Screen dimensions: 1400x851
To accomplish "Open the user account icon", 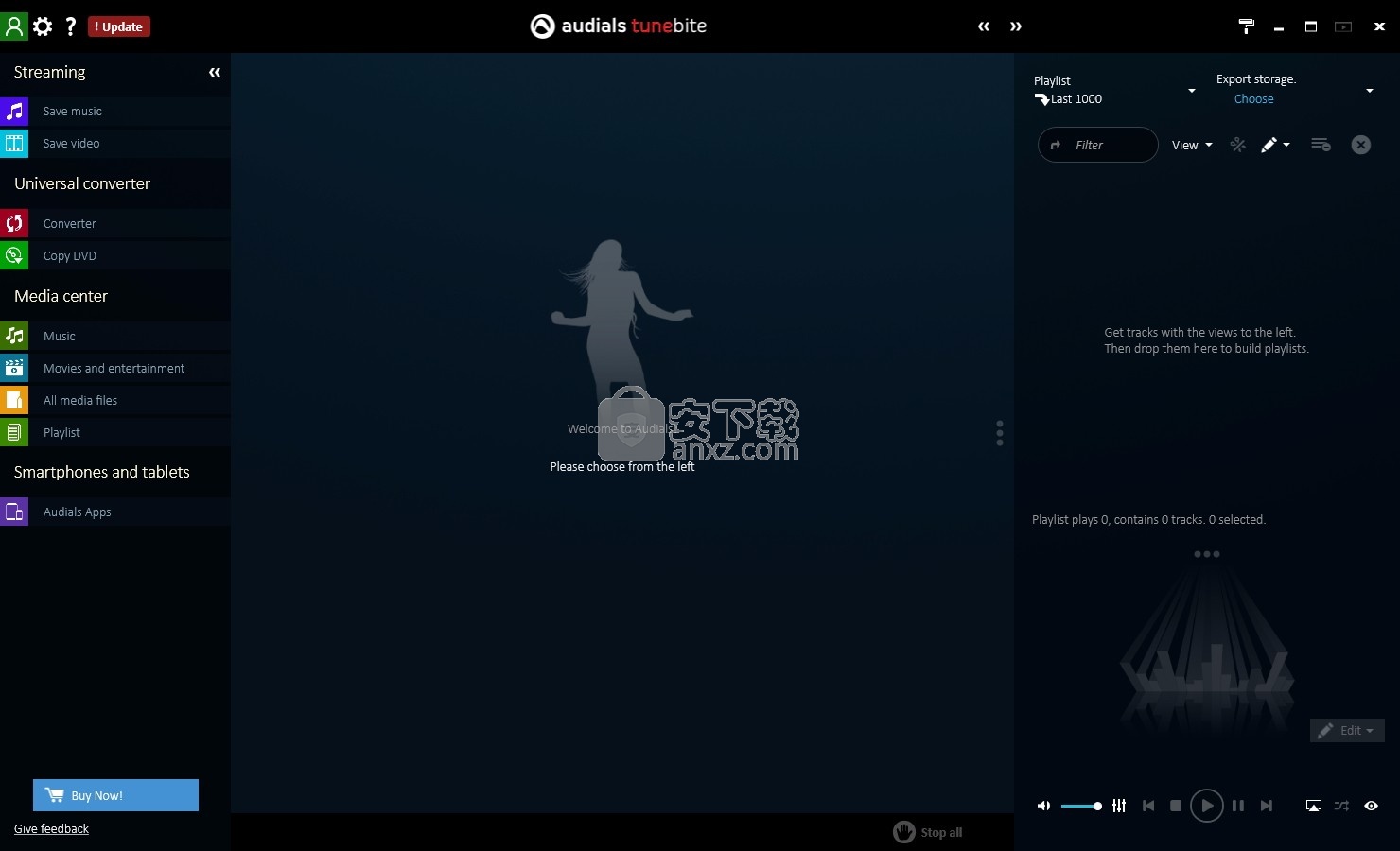I will click(x=14, y=26).
